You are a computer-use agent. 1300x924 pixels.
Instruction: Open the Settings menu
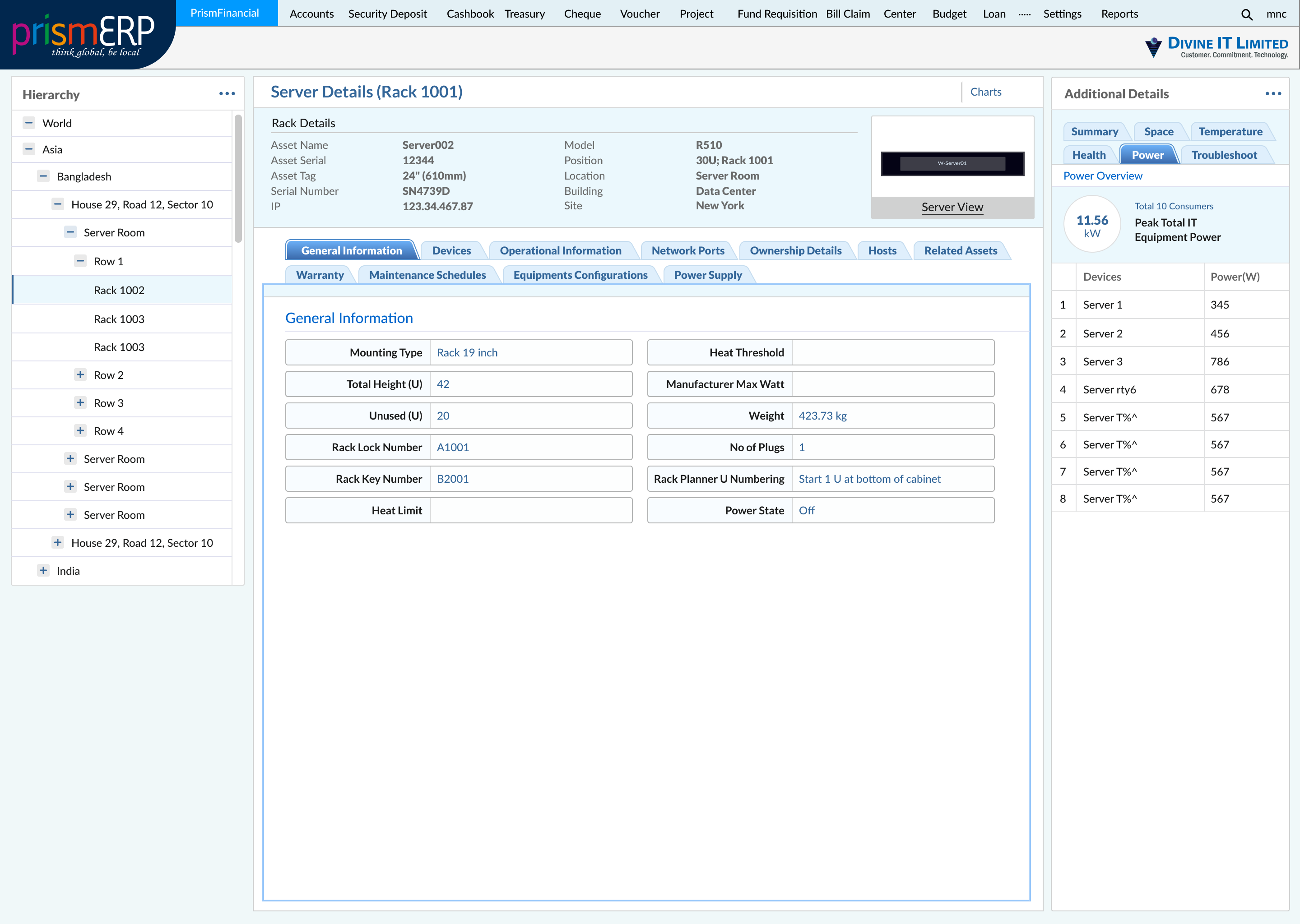[x=1062, y=14]
